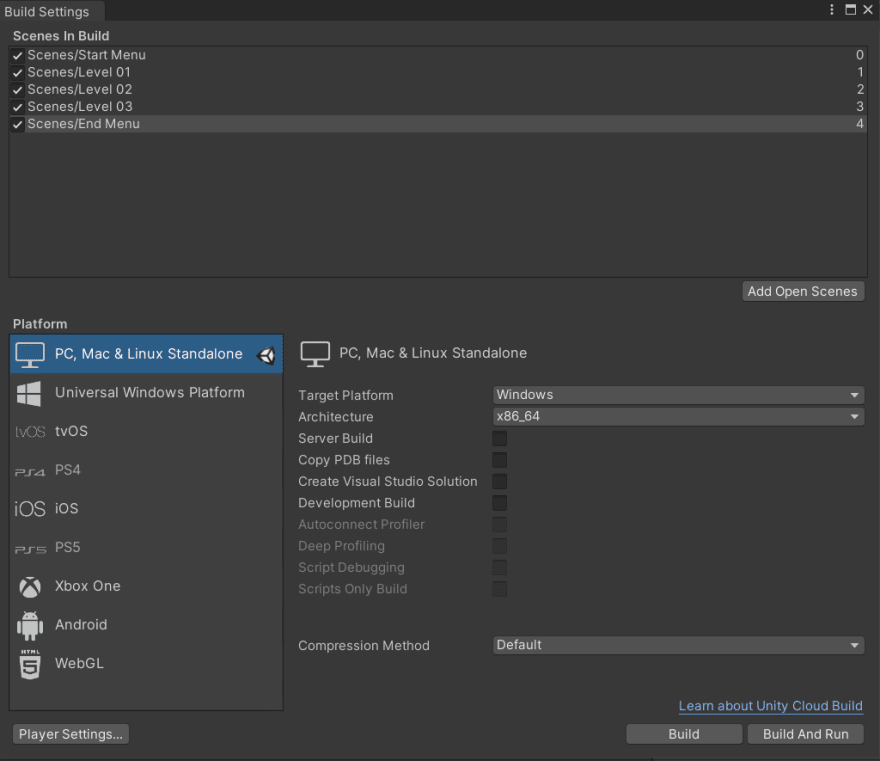Click the Deep Profiling label
This screenshot has height=761, width=880.
pyautogui.click(x=341, y=546)
